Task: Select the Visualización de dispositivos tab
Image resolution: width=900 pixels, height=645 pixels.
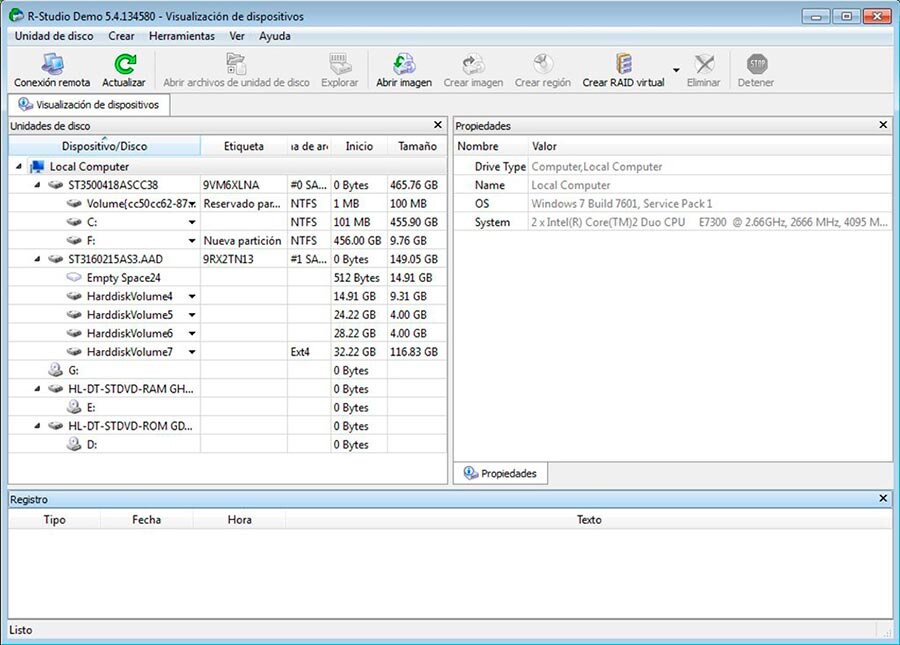Action: click(89, 104)
